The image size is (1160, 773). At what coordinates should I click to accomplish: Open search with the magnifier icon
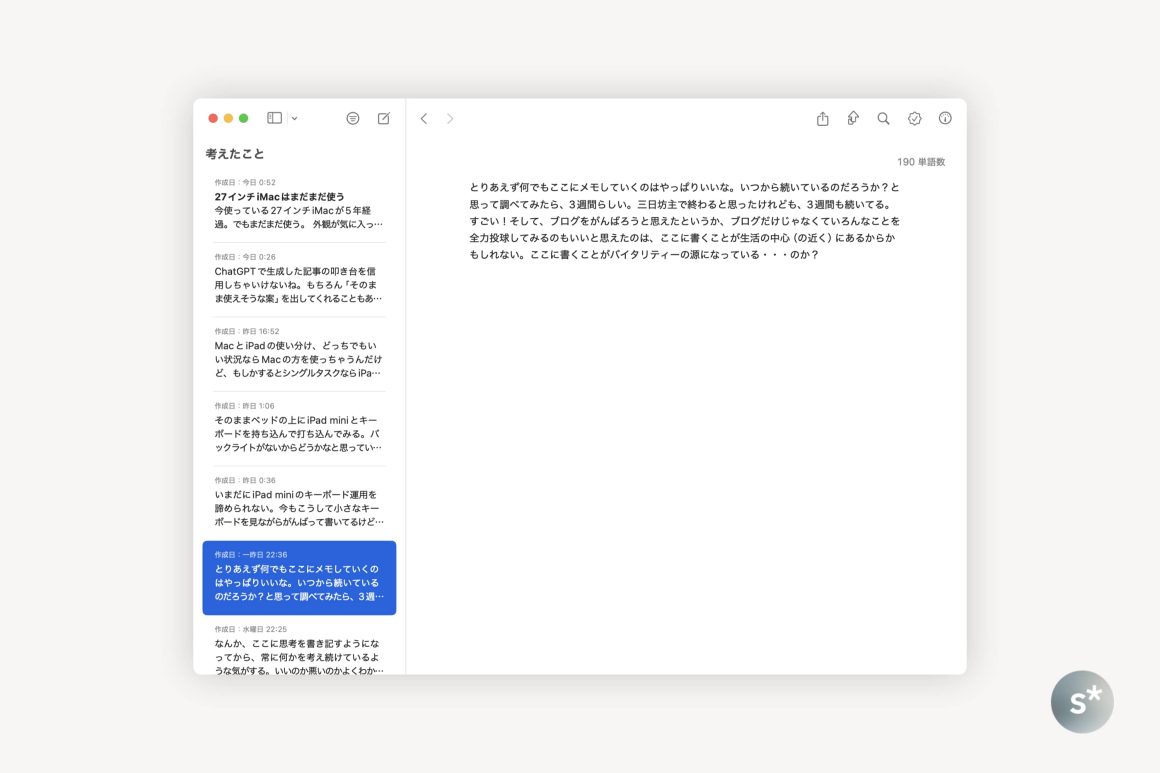click(883, 118)
